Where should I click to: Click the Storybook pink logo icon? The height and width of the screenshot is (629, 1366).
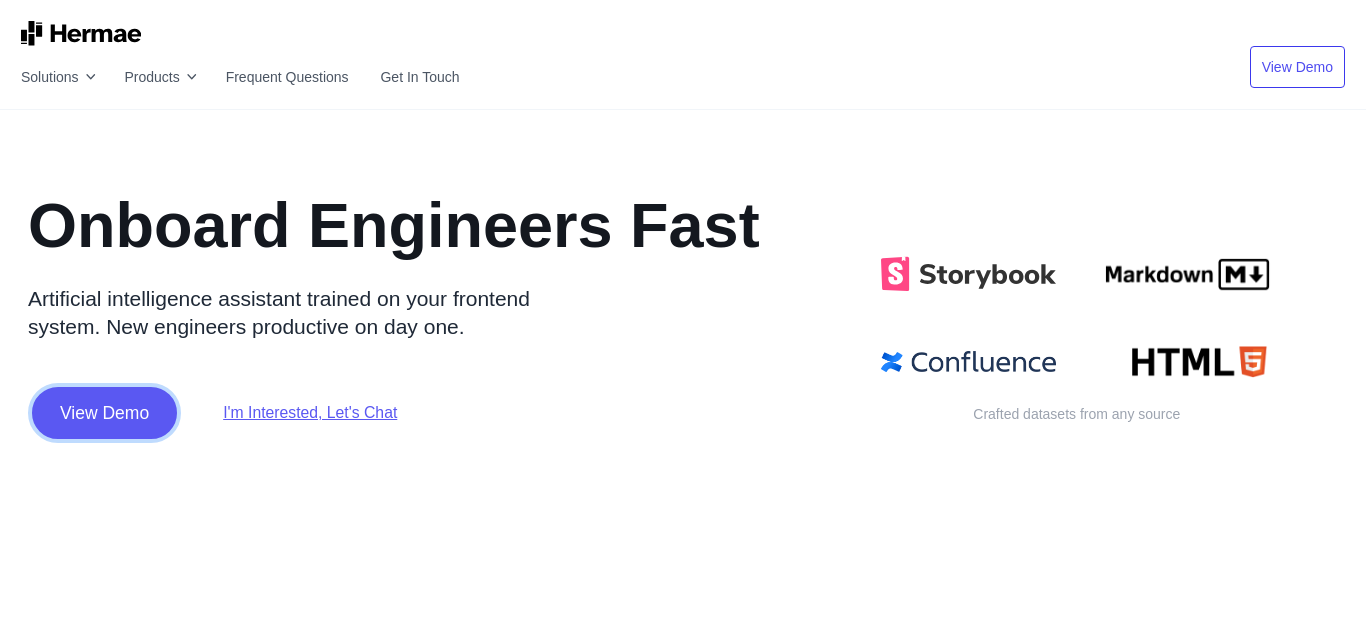(x=895, y=274)
